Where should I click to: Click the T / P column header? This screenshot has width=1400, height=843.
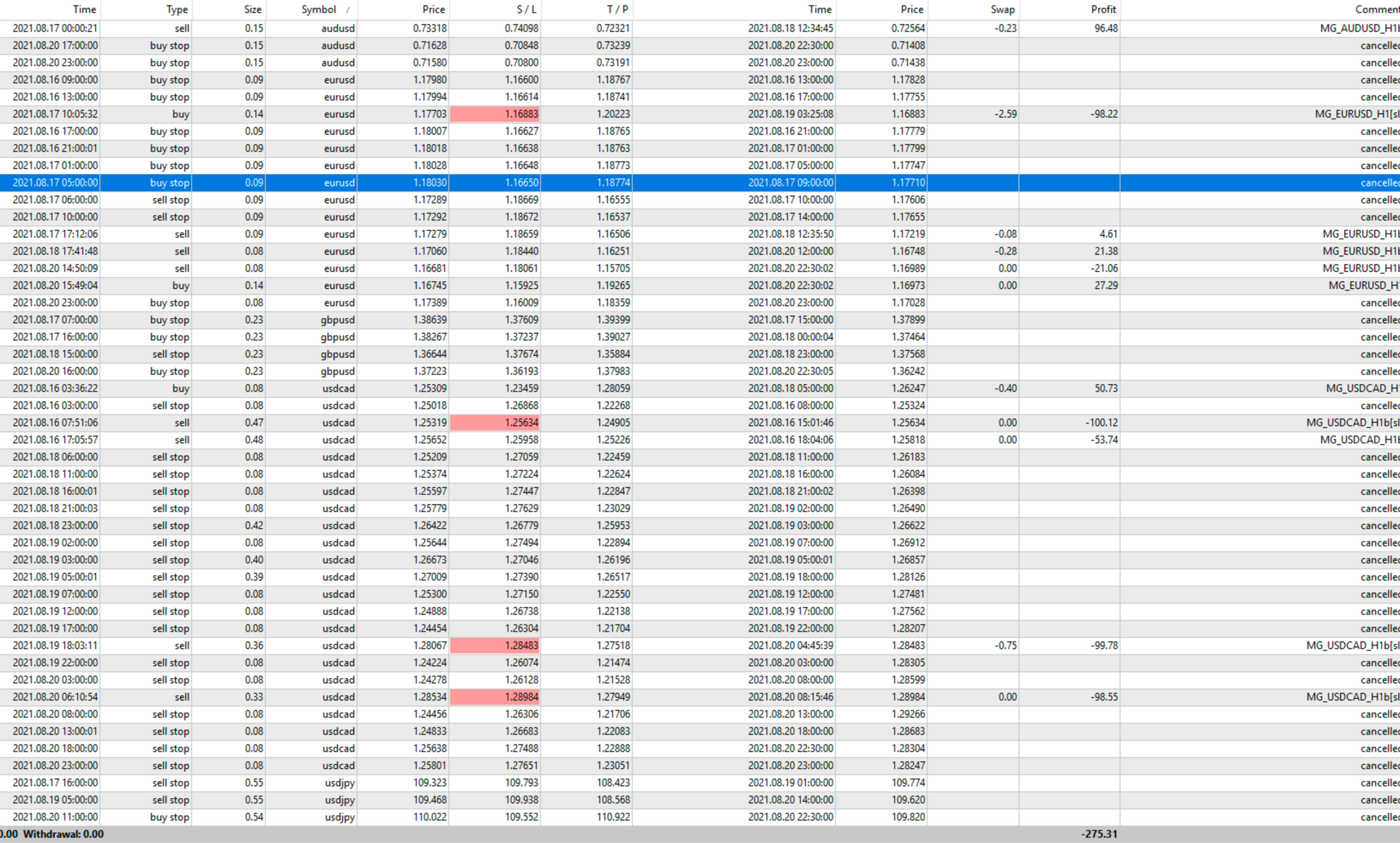(617, 9)
